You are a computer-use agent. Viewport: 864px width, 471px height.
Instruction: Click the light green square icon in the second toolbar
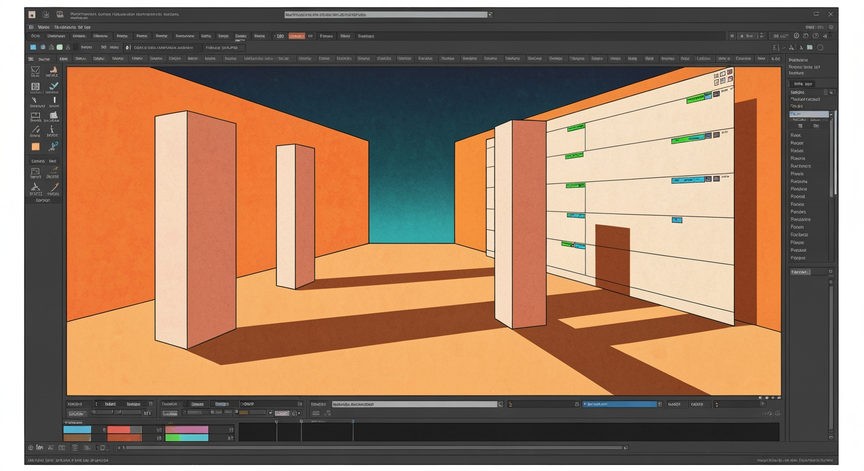(60, 47)
